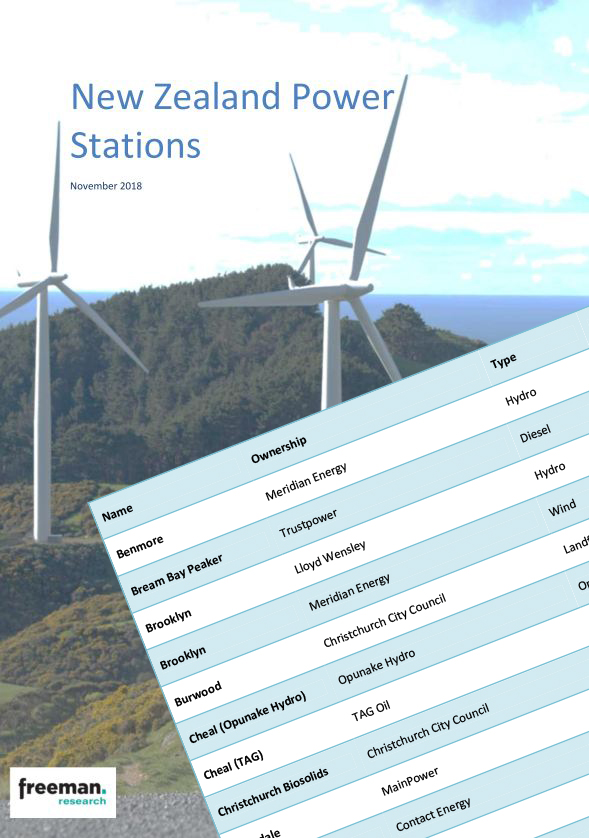
Task: Click the Opunake Hydro ownership cell
Action: coord(377,667)
